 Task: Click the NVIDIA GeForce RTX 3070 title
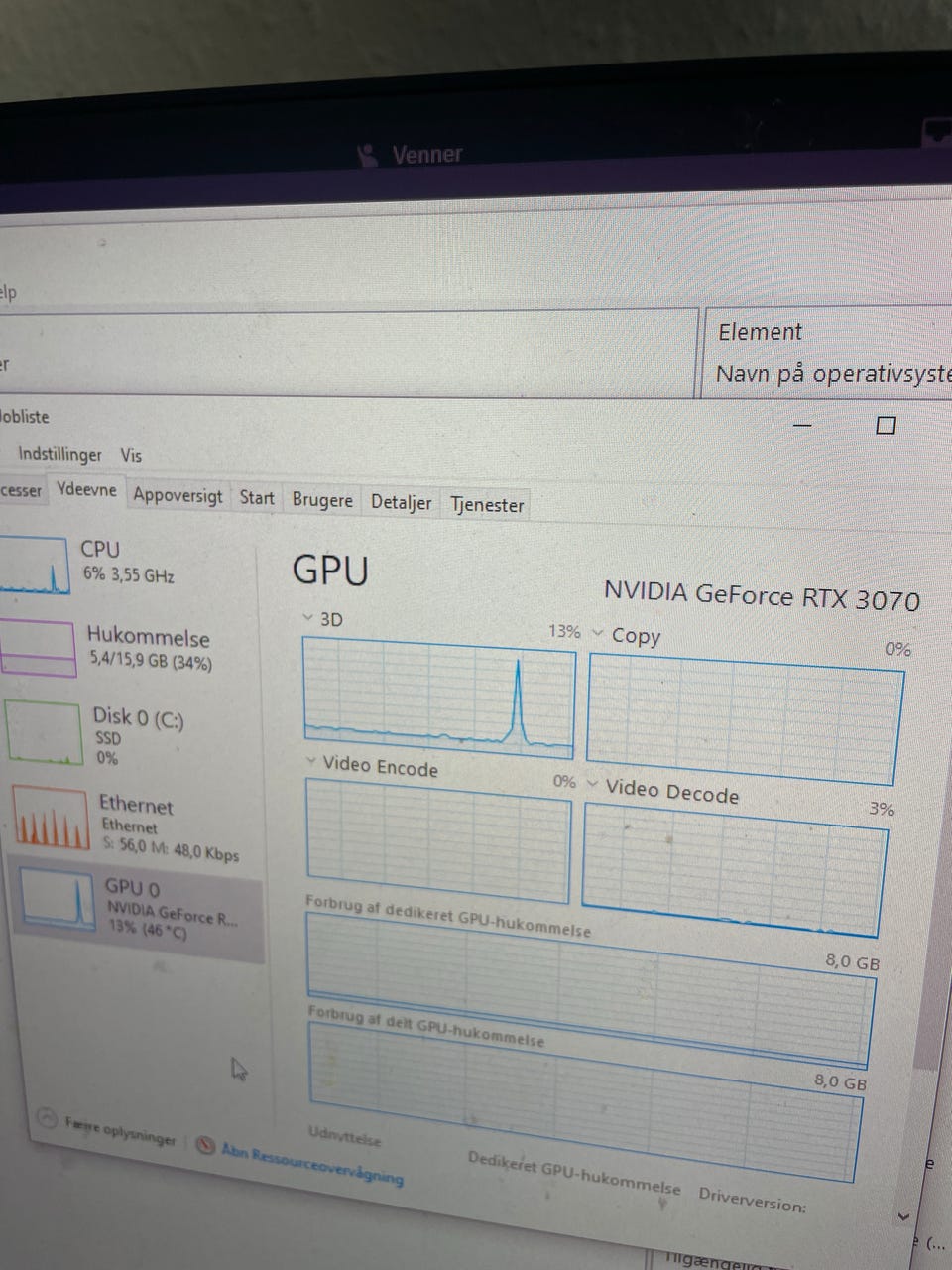point(762,595)
